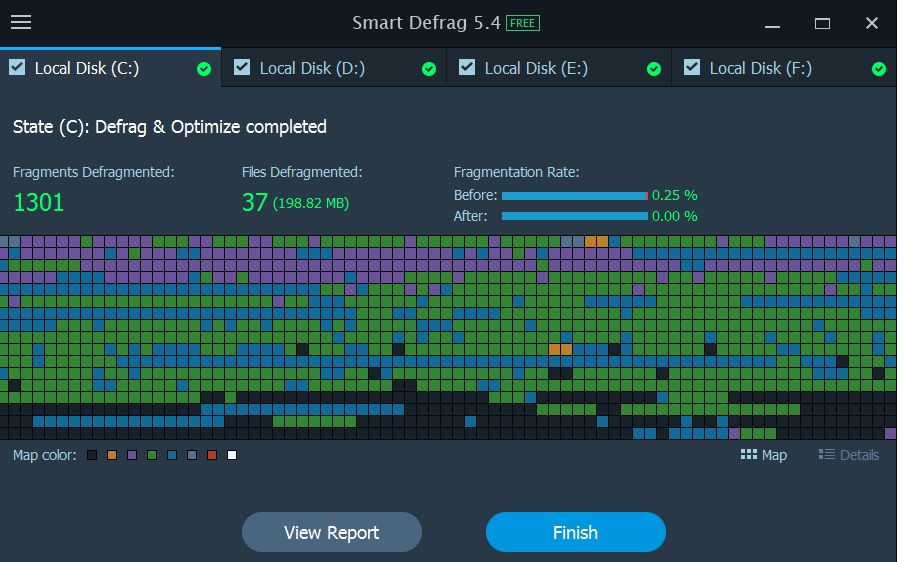The height and width of the screenshot is (562, 909).
Task: Uncheck the Local Disk (C:) checkbox
Action: coord(17,67)
